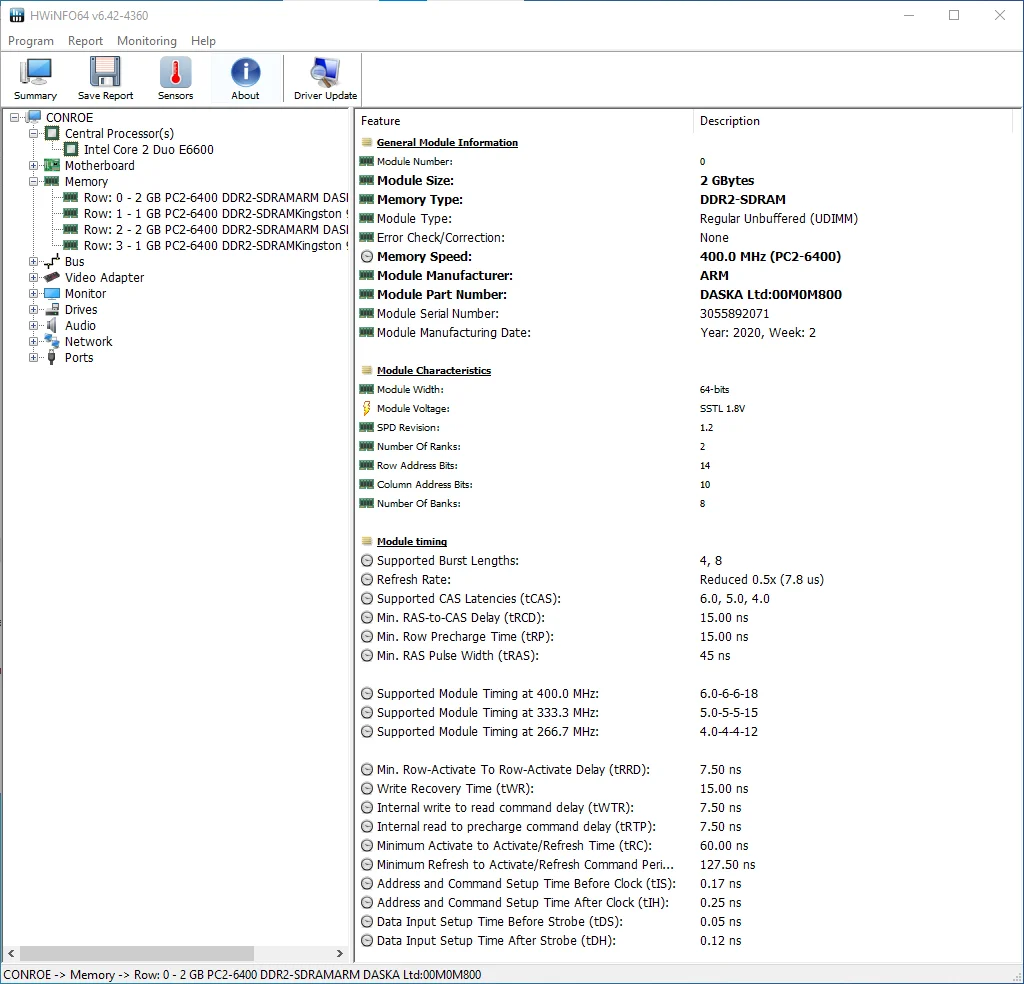Click the Module timing folder icon

367,541
